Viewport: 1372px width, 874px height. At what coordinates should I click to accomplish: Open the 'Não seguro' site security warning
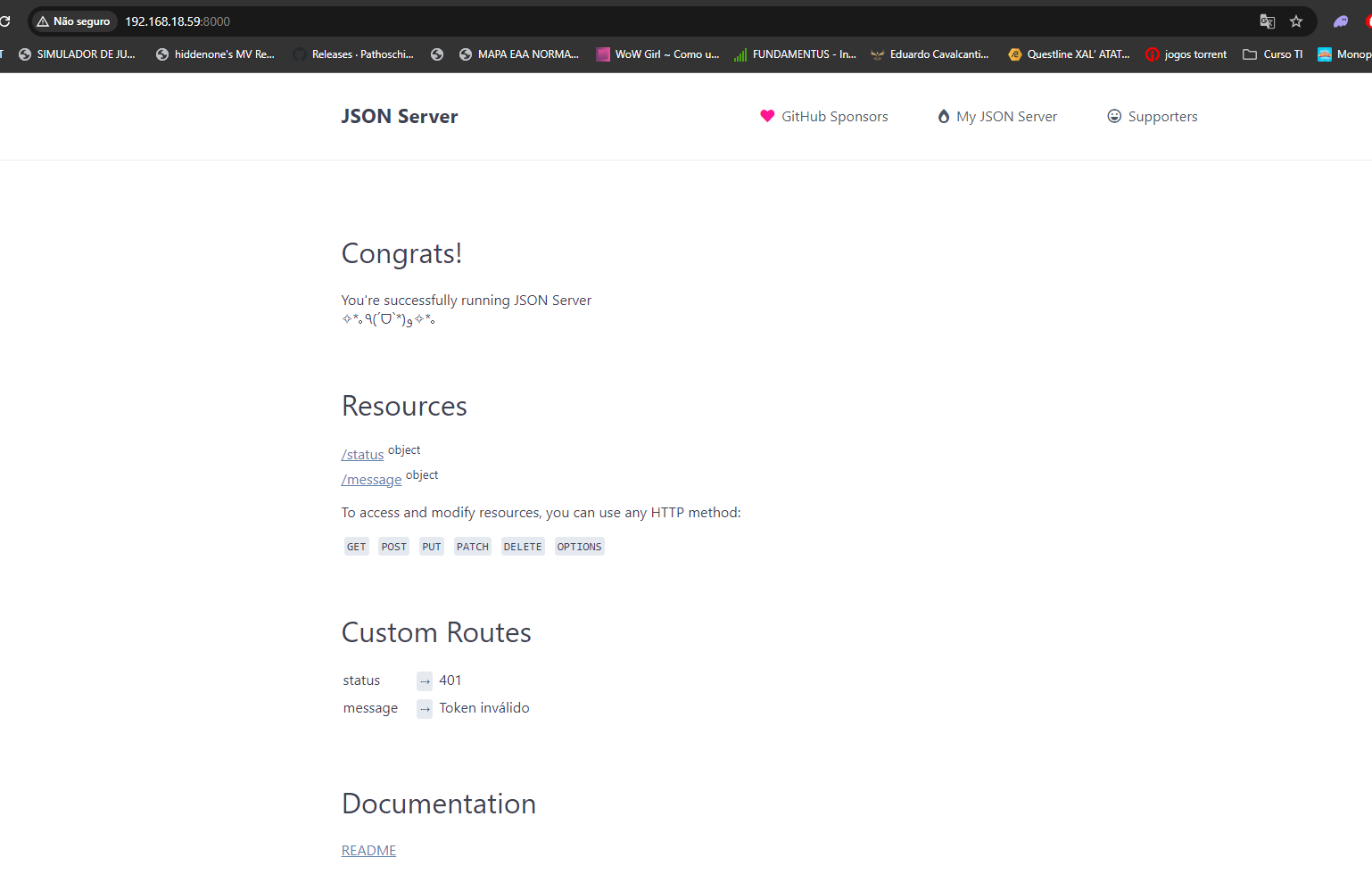[x=74, y=21]
